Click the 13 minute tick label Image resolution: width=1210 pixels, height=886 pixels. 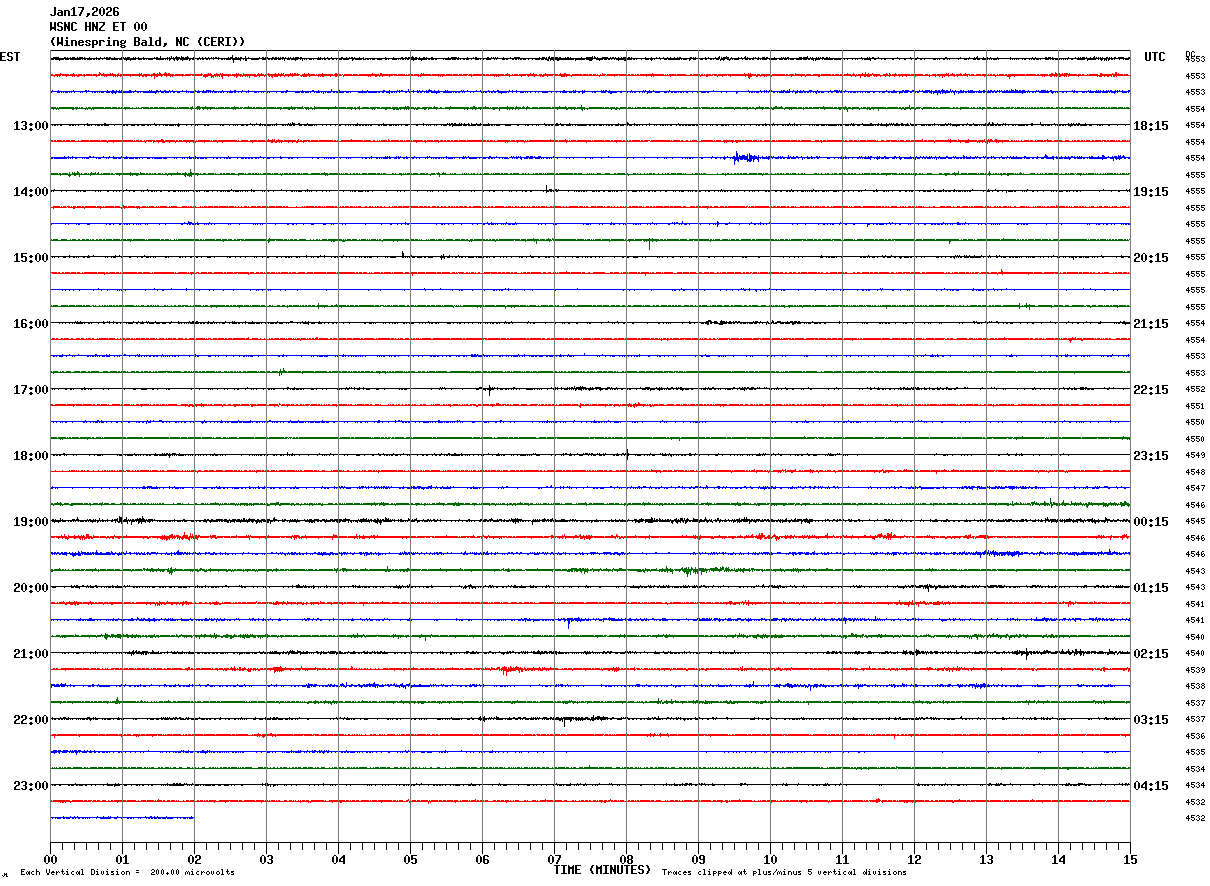tap(986, 860)
